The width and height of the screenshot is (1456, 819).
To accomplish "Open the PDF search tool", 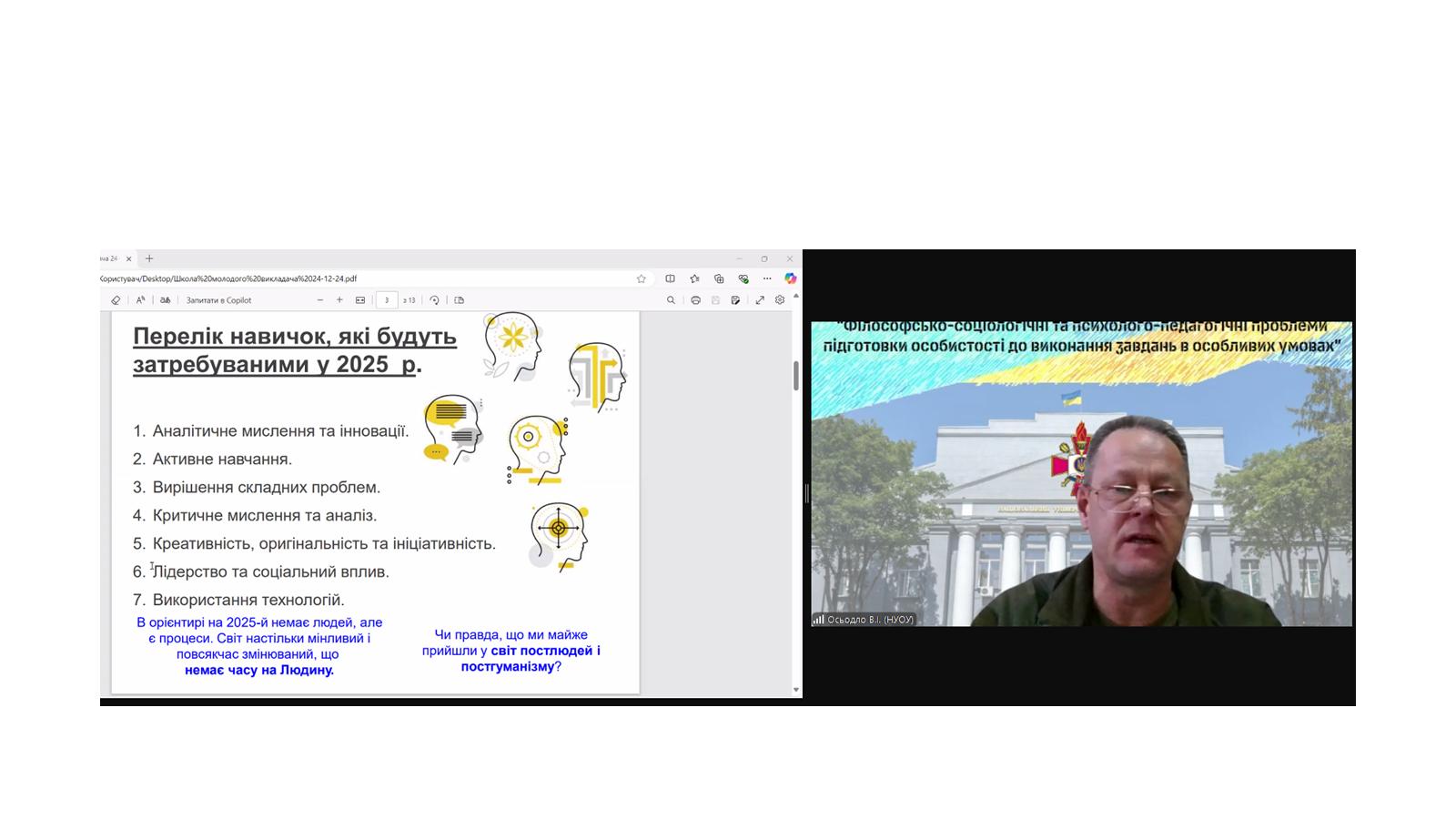I will tap(671, 300).
